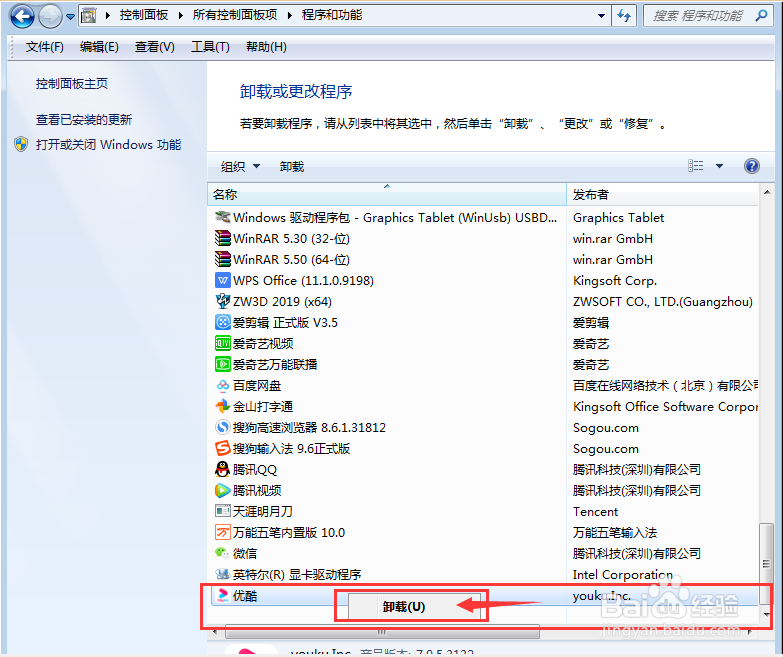Select the 搜狗高速浏览器 icon
This screenshot has width=783, height=657.
[x=223, y=427]
